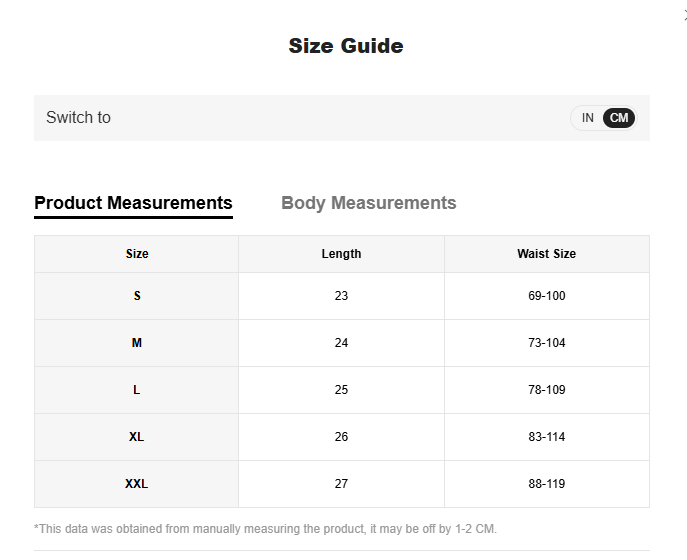The height and width of the screenshot is (560, 687).
Task: Select the L size row label
Action: [137, 390]
